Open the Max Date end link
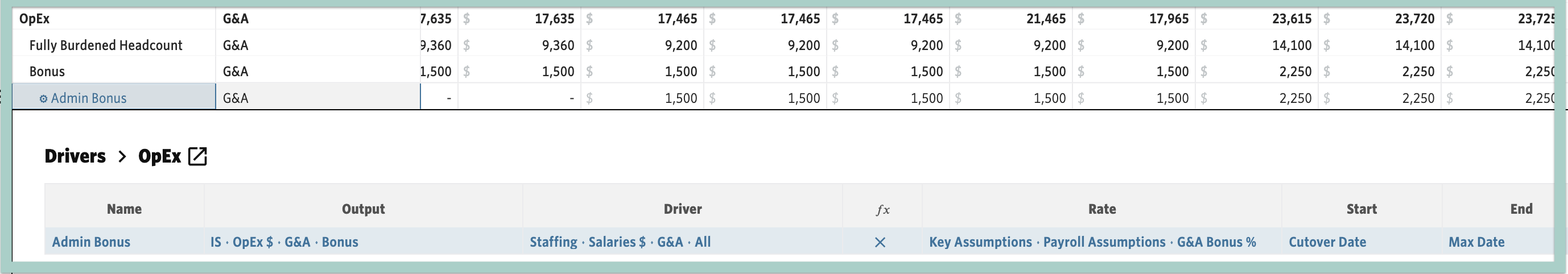The width and height of the screenshot is (1568, 274). [x=1476, y=242]
